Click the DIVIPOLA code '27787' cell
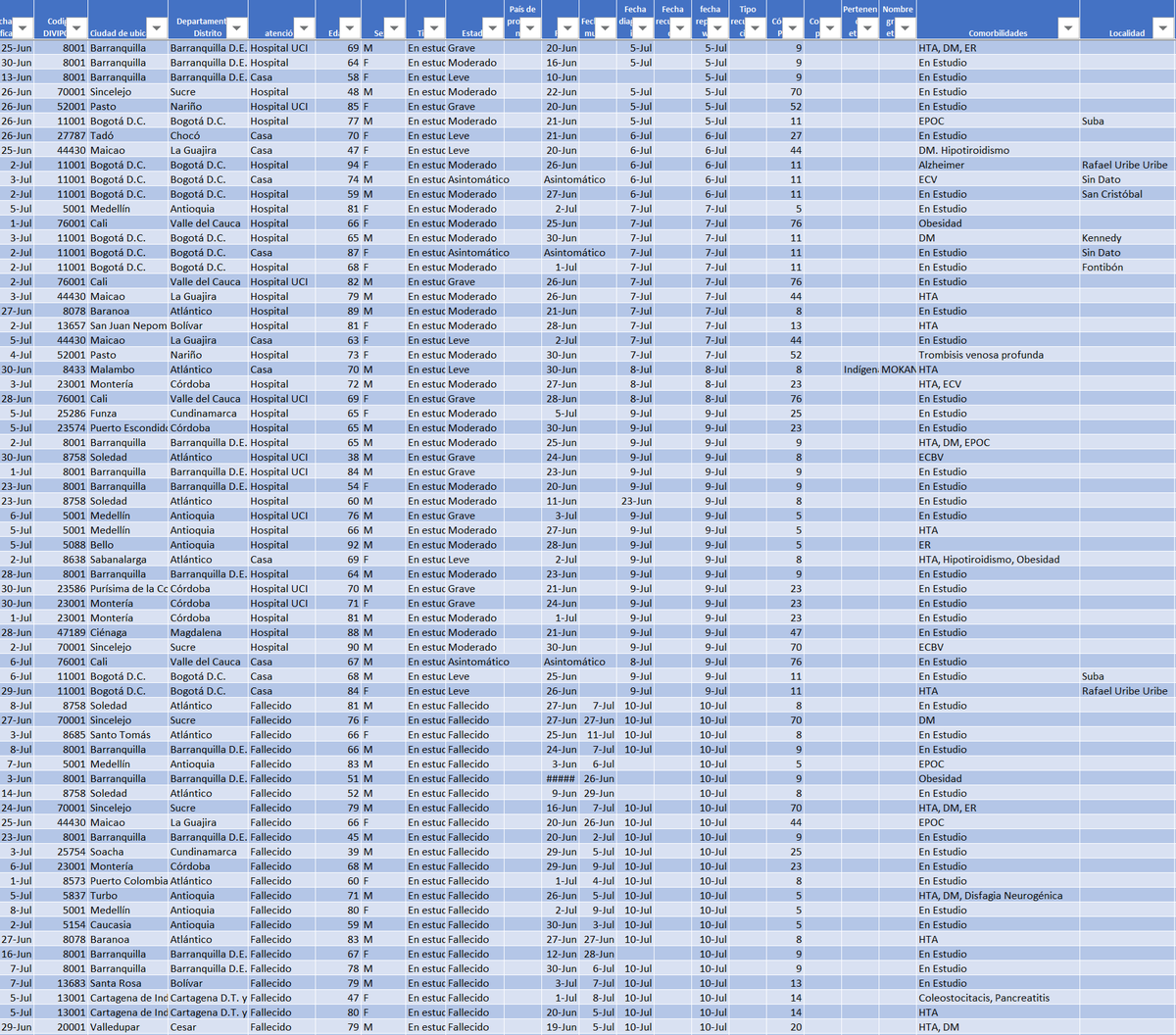Viewport: 1176px width, 1035px height. (61, 135)
